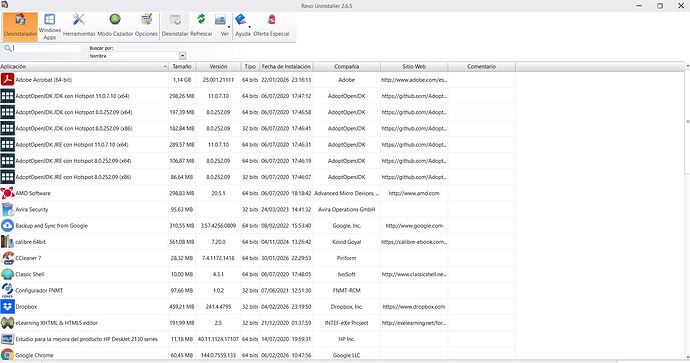Select AMD Software icon
This screenshot has height=363, width=690.
click(7, 193)
